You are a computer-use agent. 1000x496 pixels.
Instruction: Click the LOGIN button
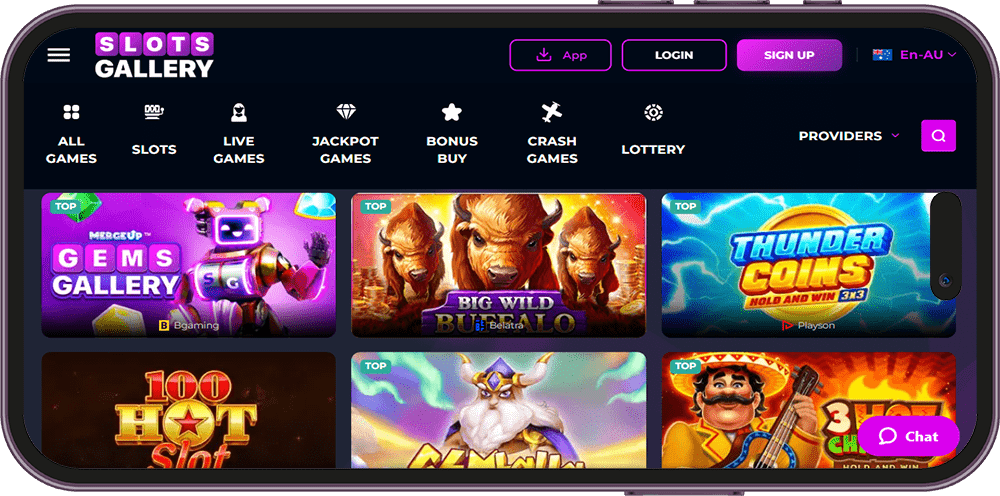click(674, 55)
